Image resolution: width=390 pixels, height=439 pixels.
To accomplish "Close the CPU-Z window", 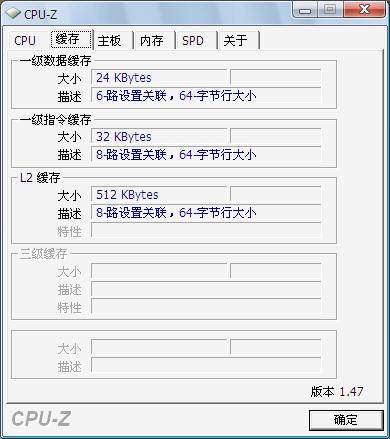I will coord(365,10).
